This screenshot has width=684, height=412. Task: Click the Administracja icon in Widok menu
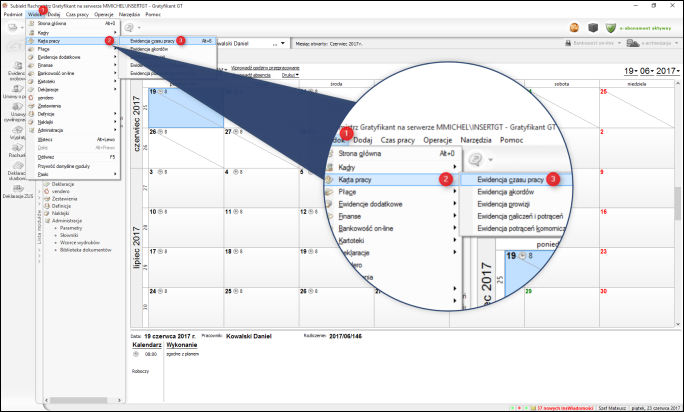(31, 130)
